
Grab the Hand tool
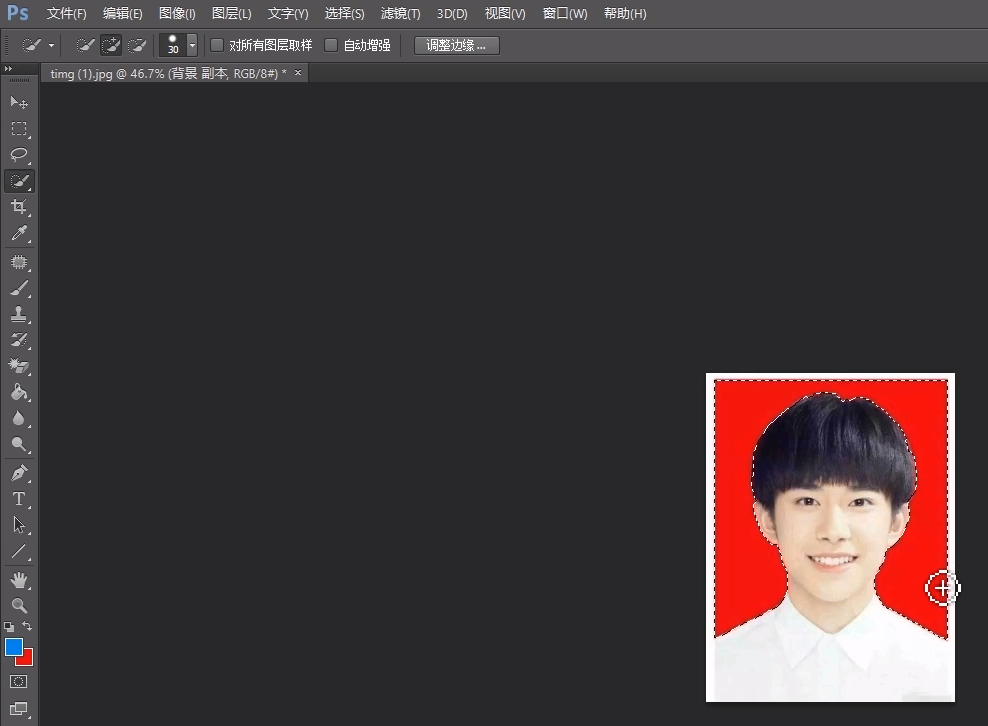coord(19,579)
